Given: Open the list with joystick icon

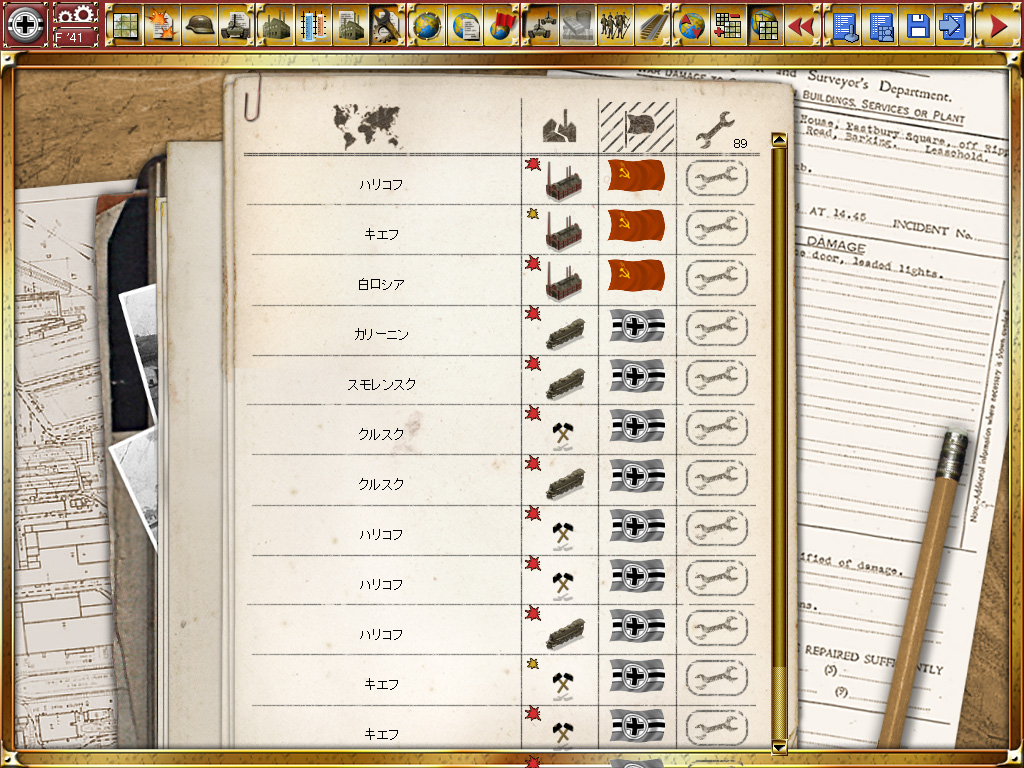Looking at the screenshot, I should point(844,25).
